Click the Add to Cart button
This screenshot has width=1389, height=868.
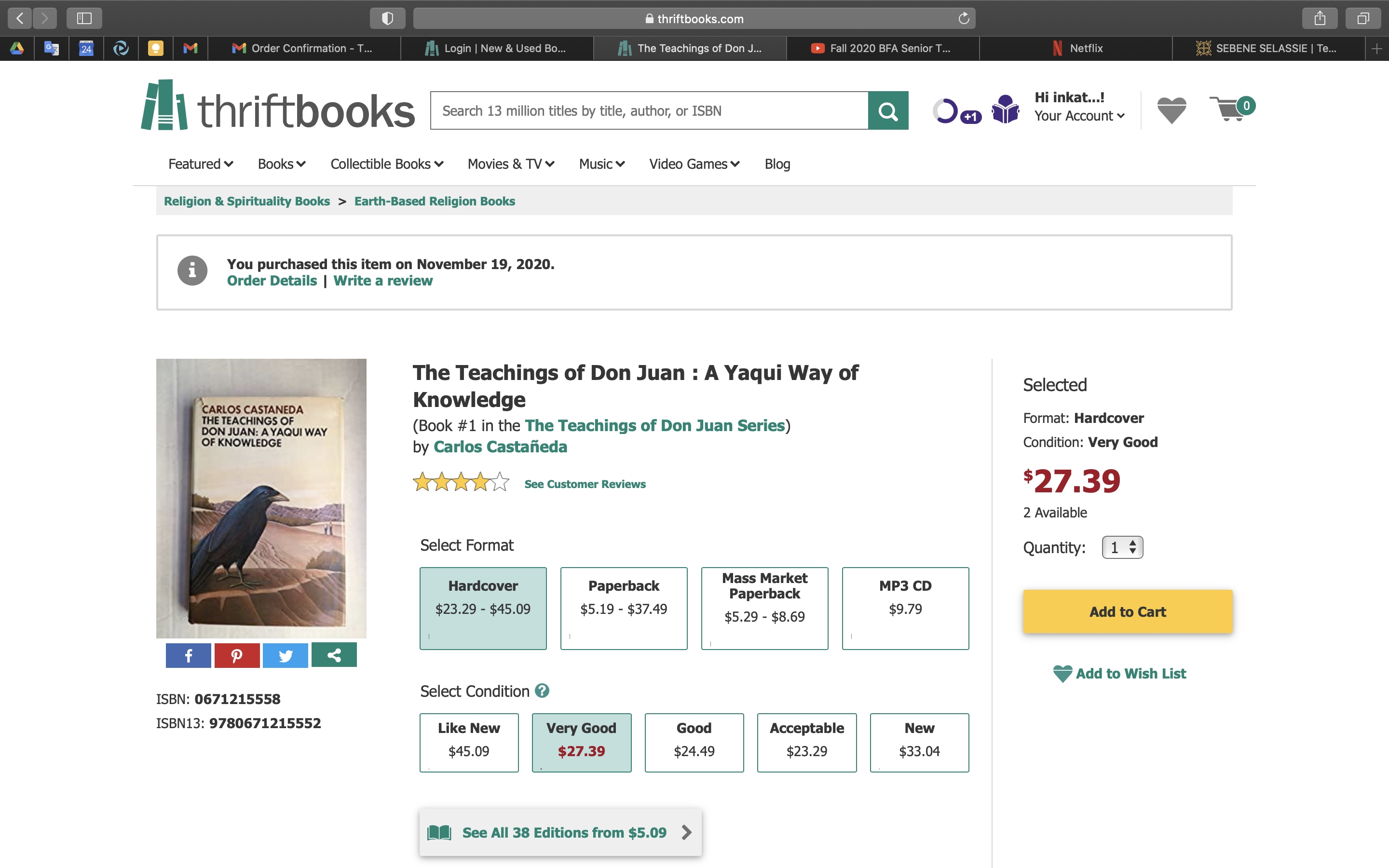click(x=1127, y=611)
